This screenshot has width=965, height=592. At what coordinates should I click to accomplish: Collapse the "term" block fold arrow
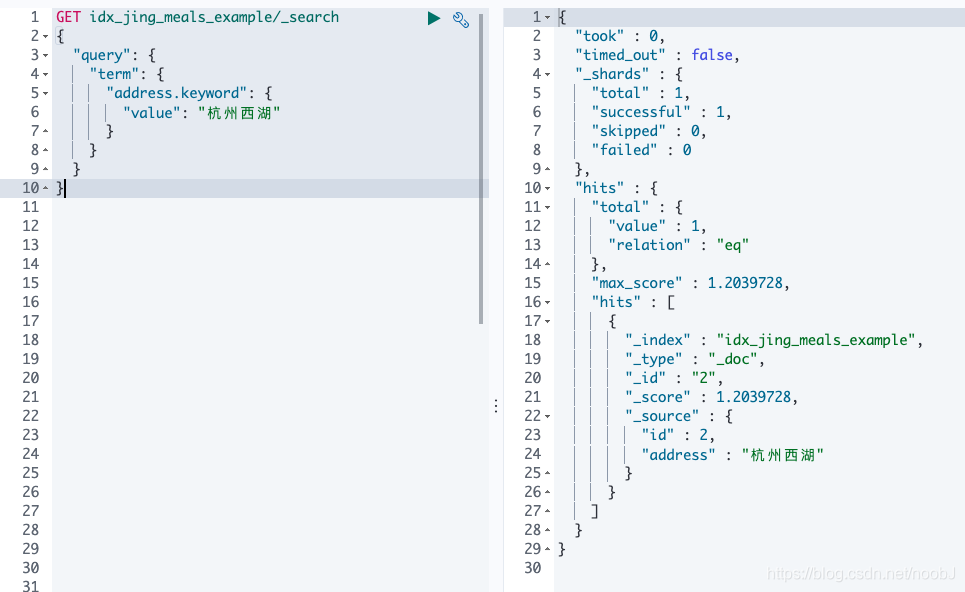(46, 75)
